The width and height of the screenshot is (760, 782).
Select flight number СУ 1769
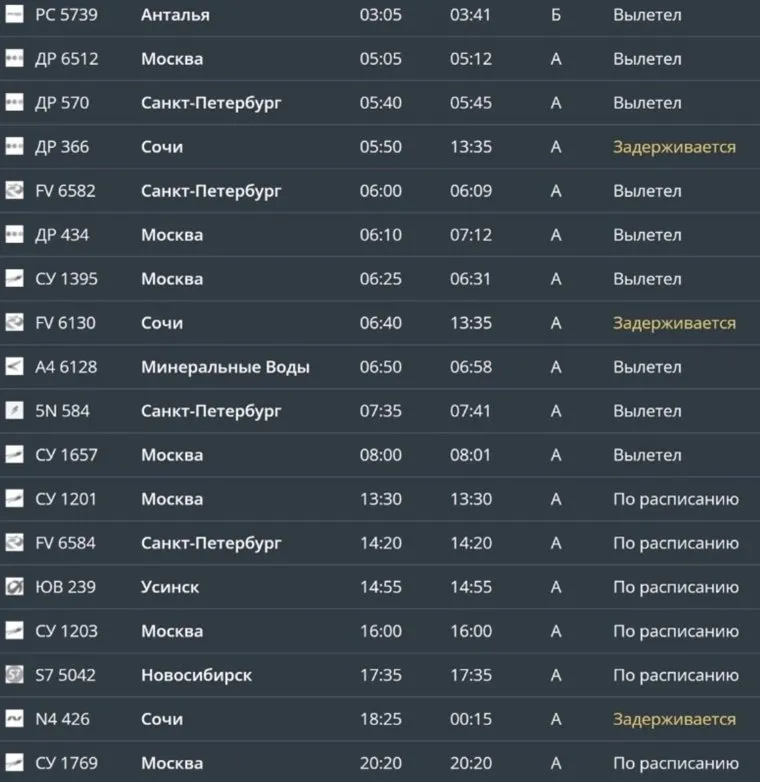66,763
